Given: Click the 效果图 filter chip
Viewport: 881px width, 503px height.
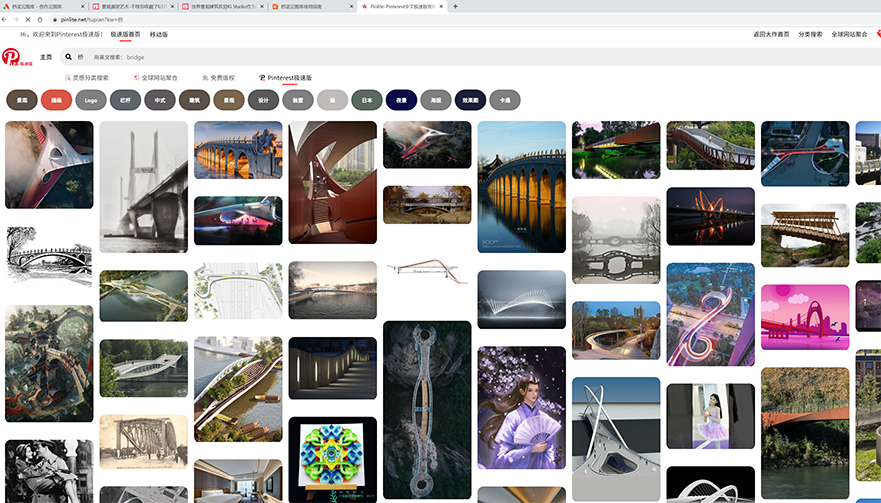Looking at the screenshot, I should tap(470, 100).
